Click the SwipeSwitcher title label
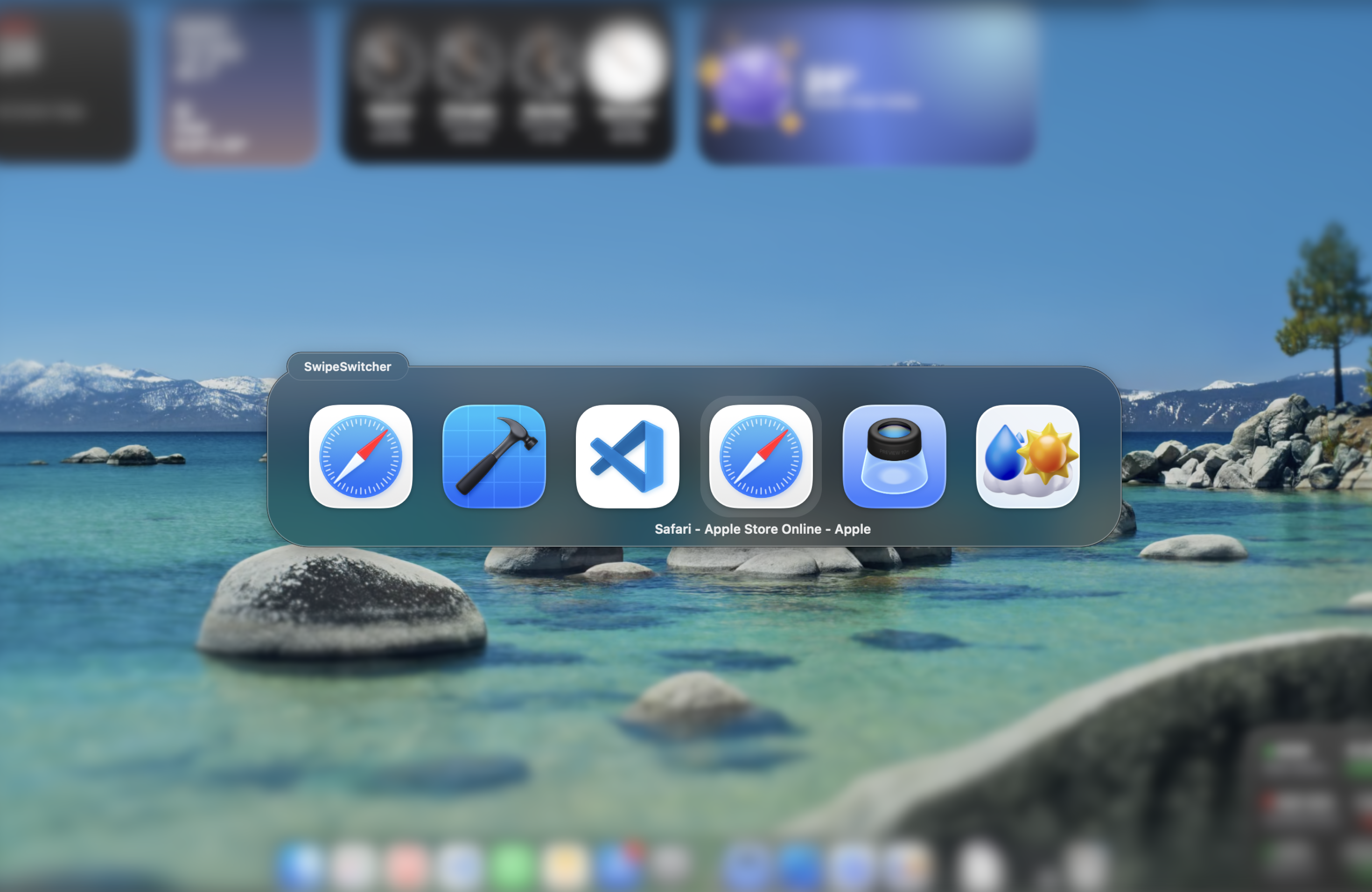 [x=348, y=367]
